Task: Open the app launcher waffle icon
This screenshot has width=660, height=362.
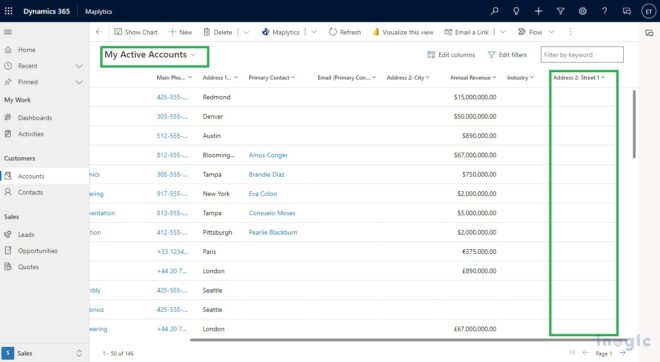Action: (x=8, y=11)
